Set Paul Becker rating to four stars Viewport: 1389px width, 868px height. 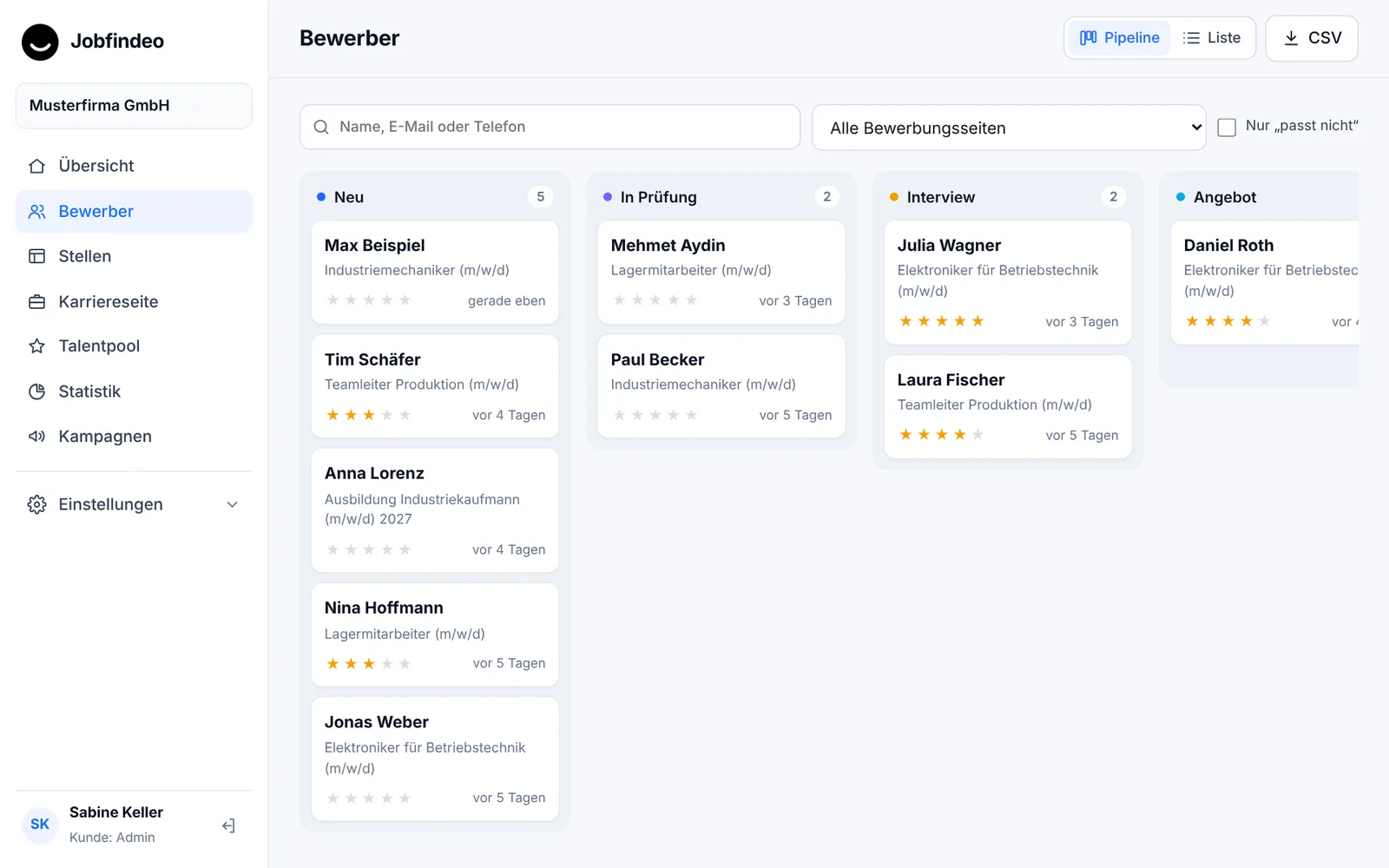pos(674,415)
